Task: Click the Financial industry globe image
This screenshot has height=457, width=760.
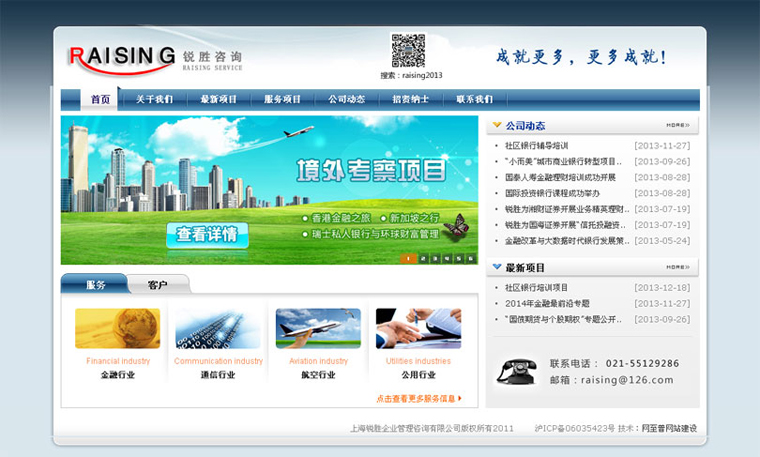Action: click(117, 328)
